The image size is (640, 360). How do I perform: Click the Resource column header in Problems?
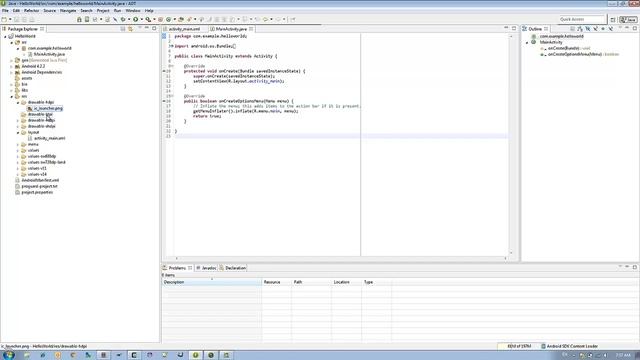click(x=276, y=282)
